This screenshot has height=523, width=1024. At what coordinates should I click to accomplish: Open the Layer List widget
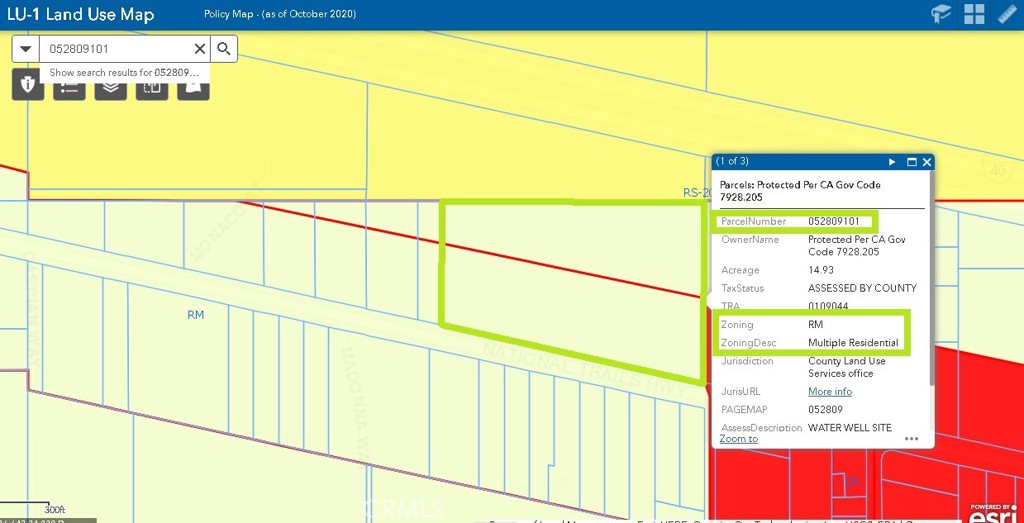point(110,87)
